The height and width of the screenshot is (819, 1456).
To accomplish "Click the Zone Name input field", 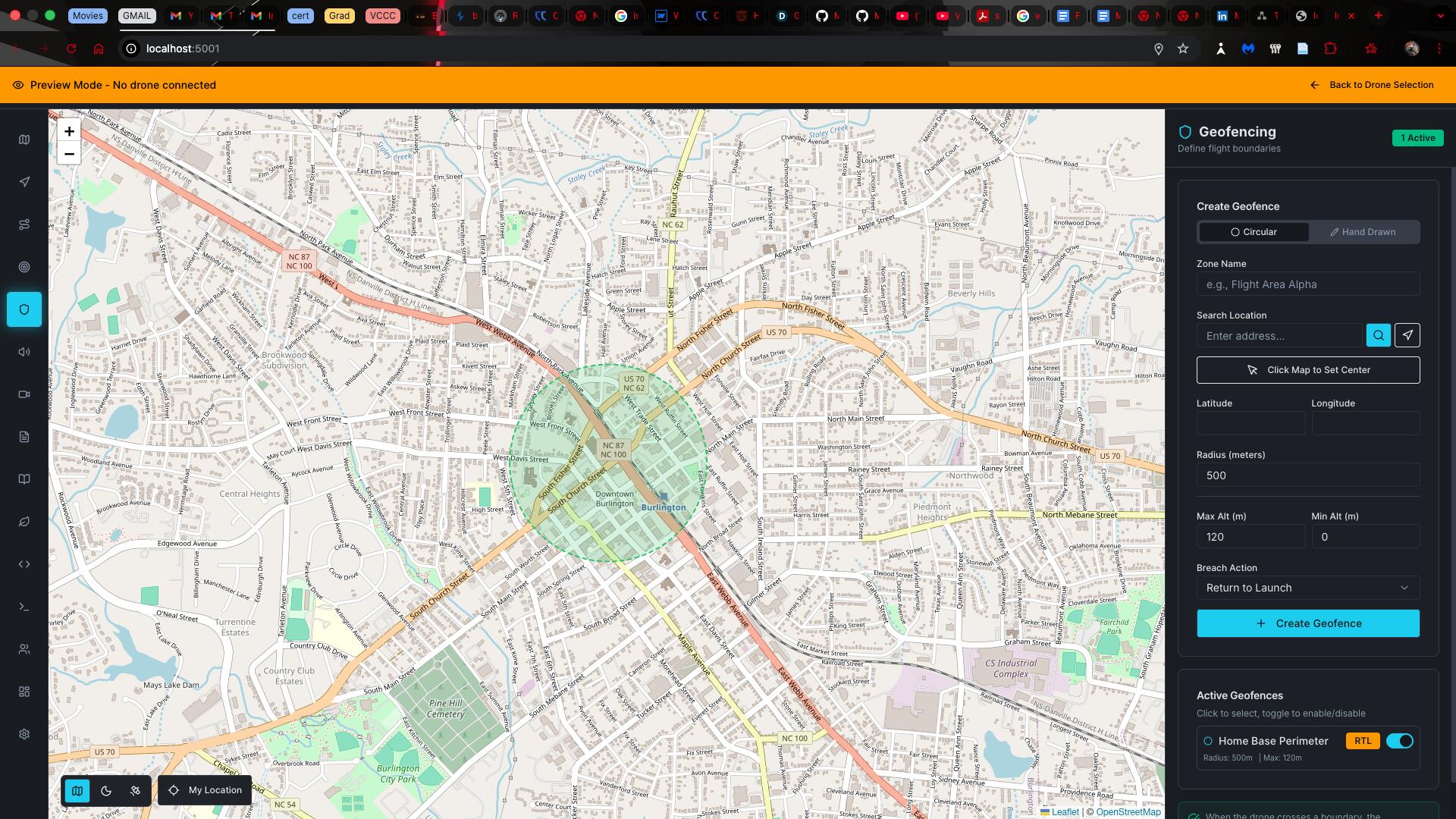I will pos(1307,284).
